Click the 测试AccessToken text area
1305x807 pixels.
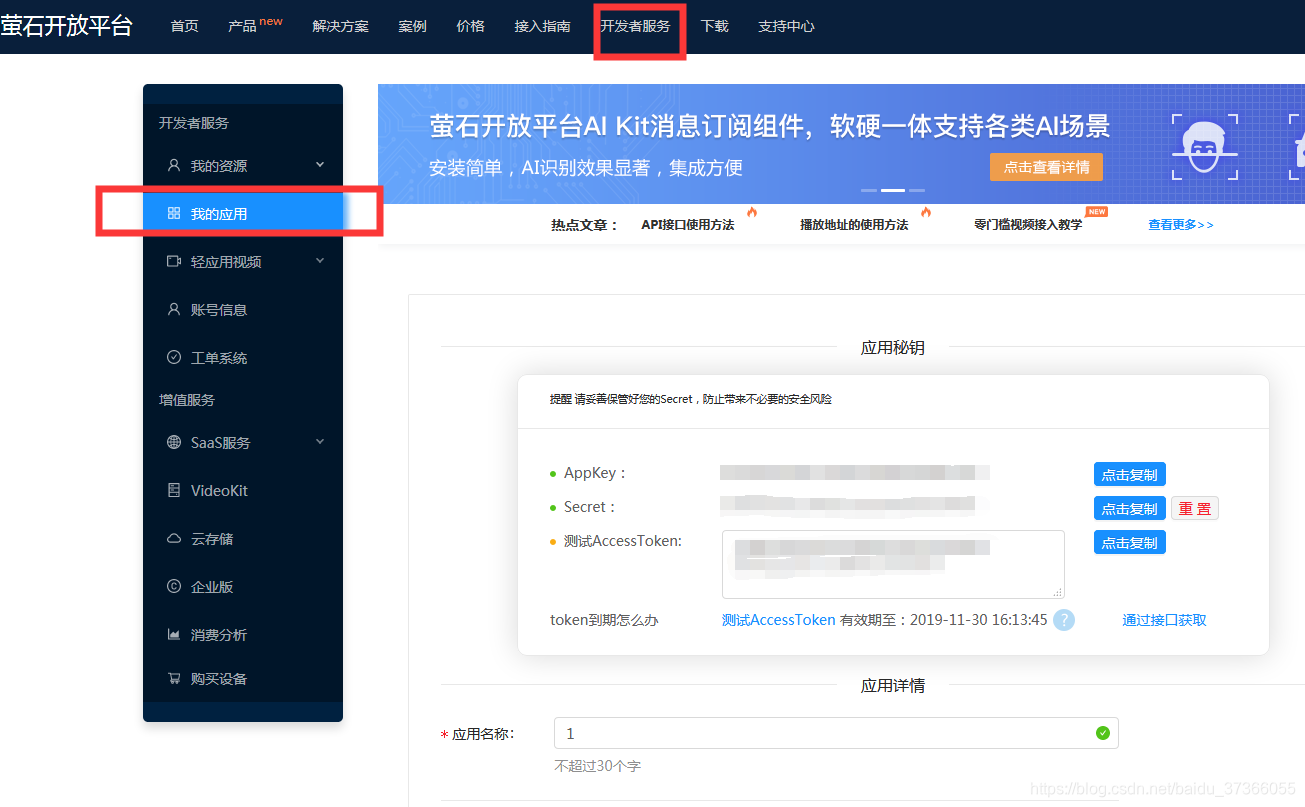click(893, 564)
